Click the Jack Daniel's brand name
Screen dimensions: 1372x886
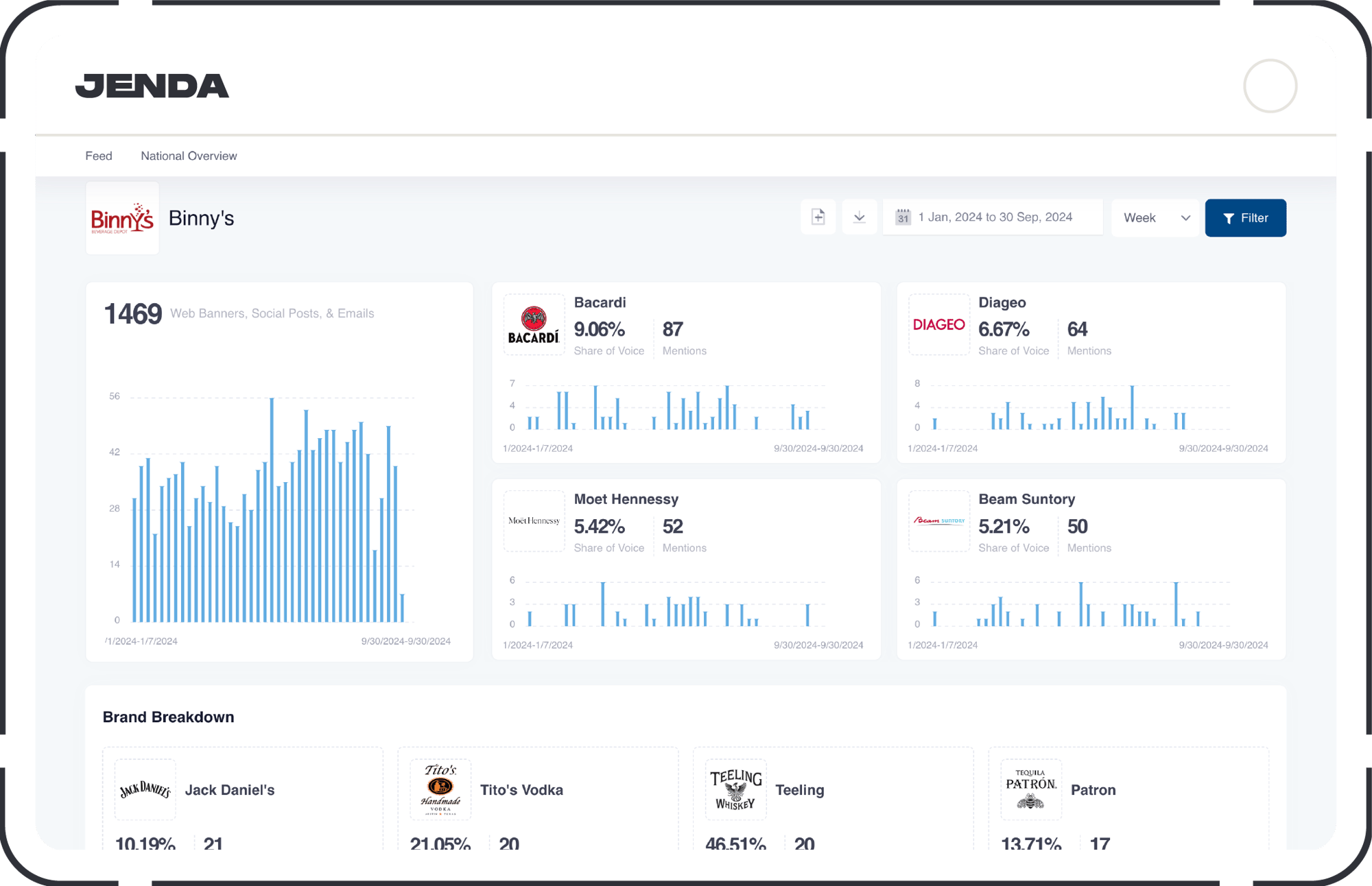230,790
